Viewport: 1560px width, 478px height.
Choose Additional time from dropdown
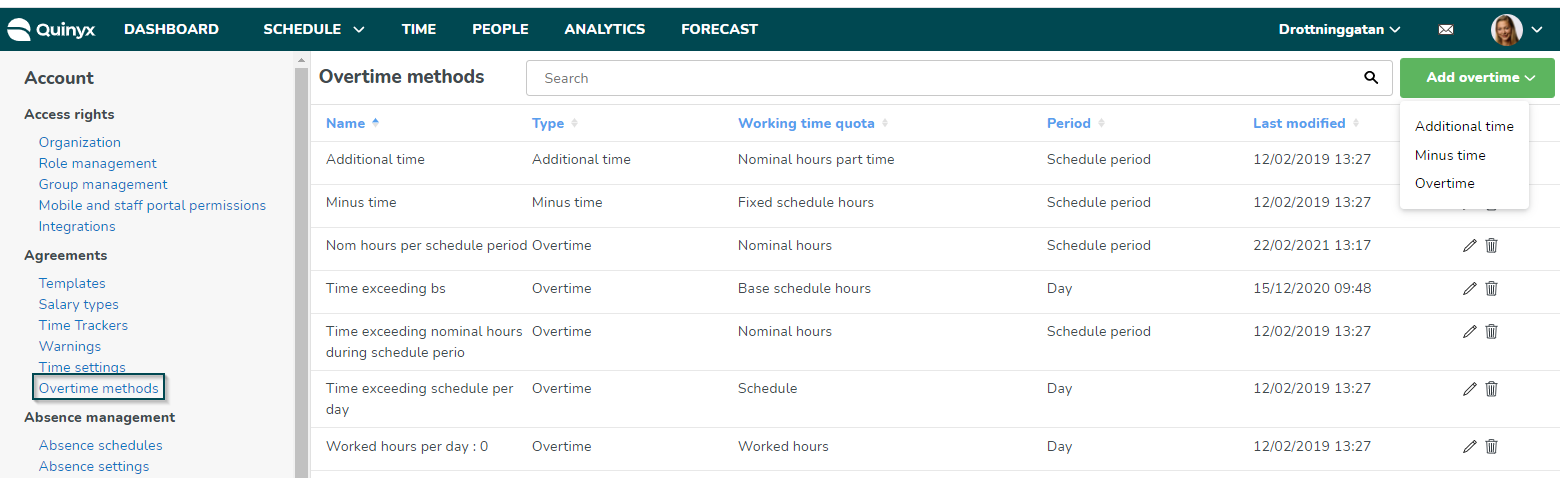pos(1464,126)
